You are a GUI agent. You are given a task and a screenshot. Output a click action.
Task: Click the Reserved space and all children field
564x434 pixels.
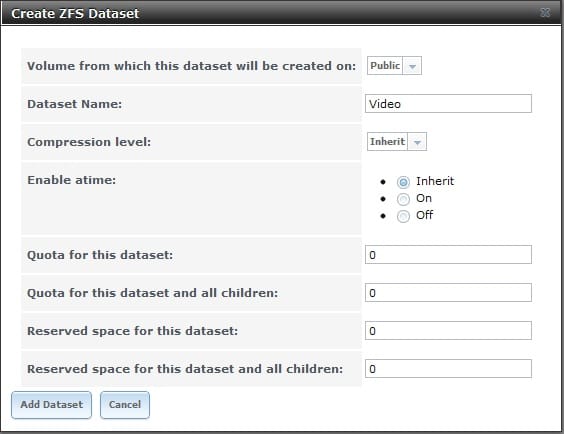[x=448, y=369]
